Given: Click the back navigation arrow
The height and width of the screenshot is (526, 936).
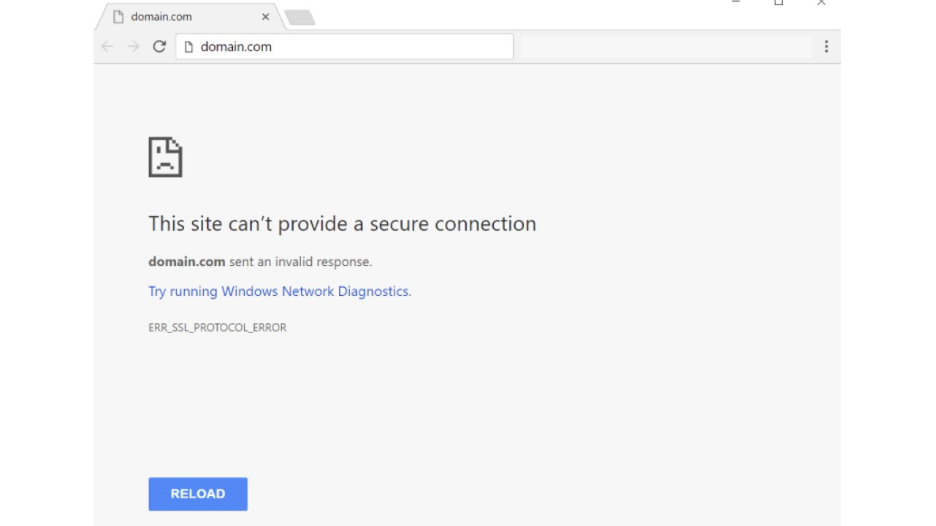Looking at the screenshot, I should point(108,46).
